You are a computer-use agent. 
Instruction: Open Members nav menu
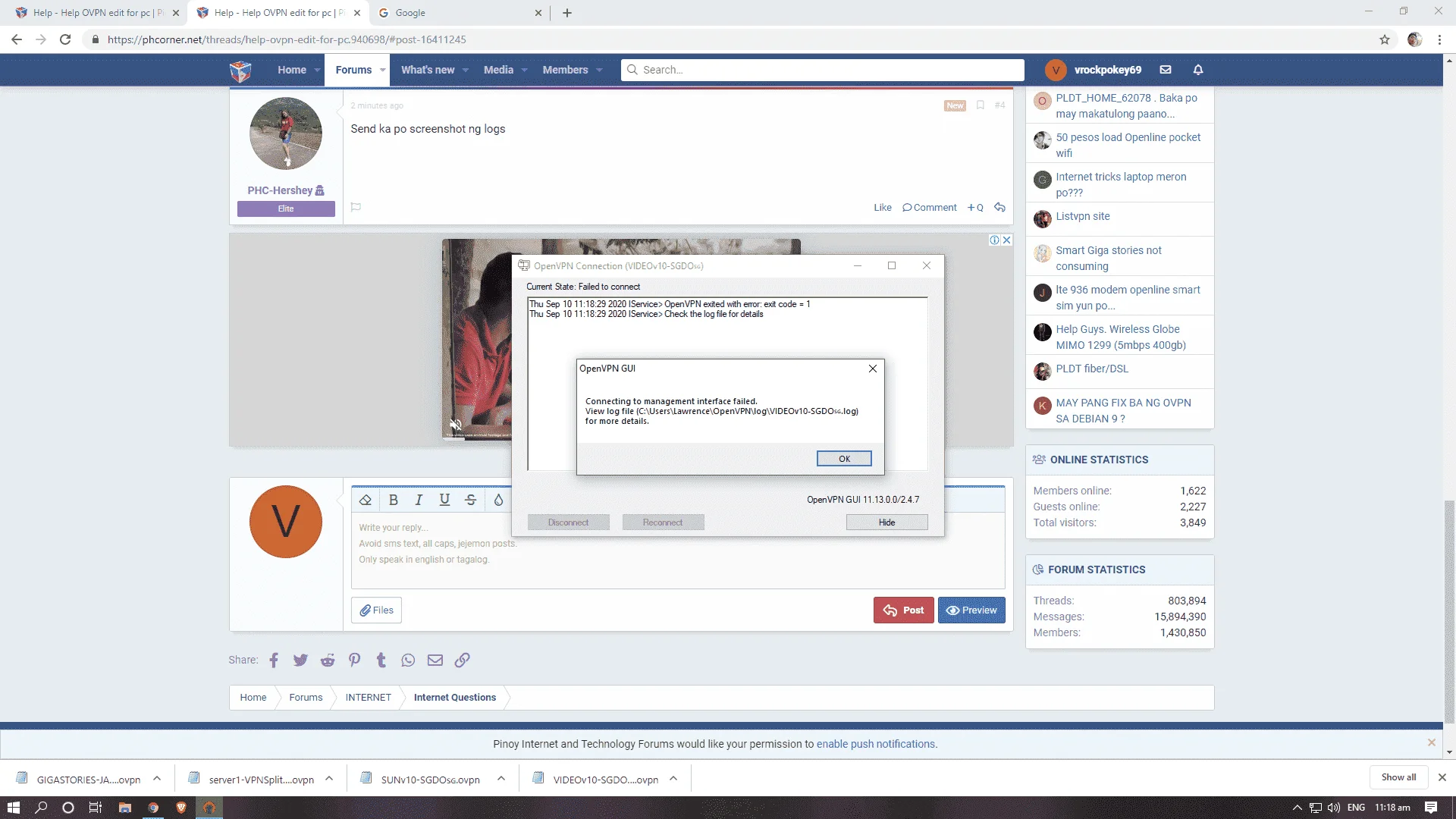click(565, 70)
